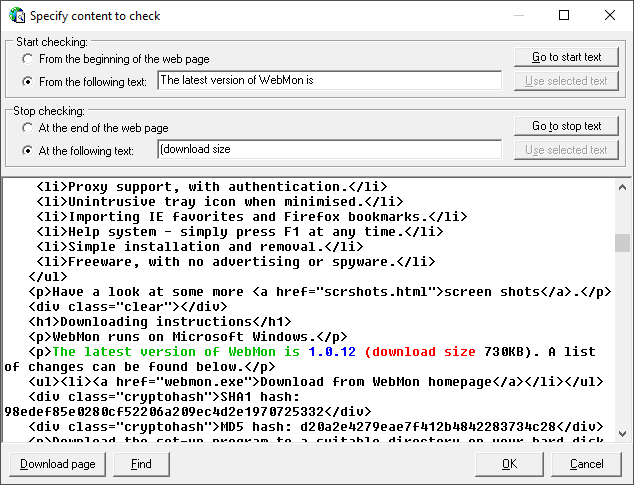The image size is (634, 485).
Task: Click line 'Freeware, with no advertising or spyware.'
Action: coord(236,262)
